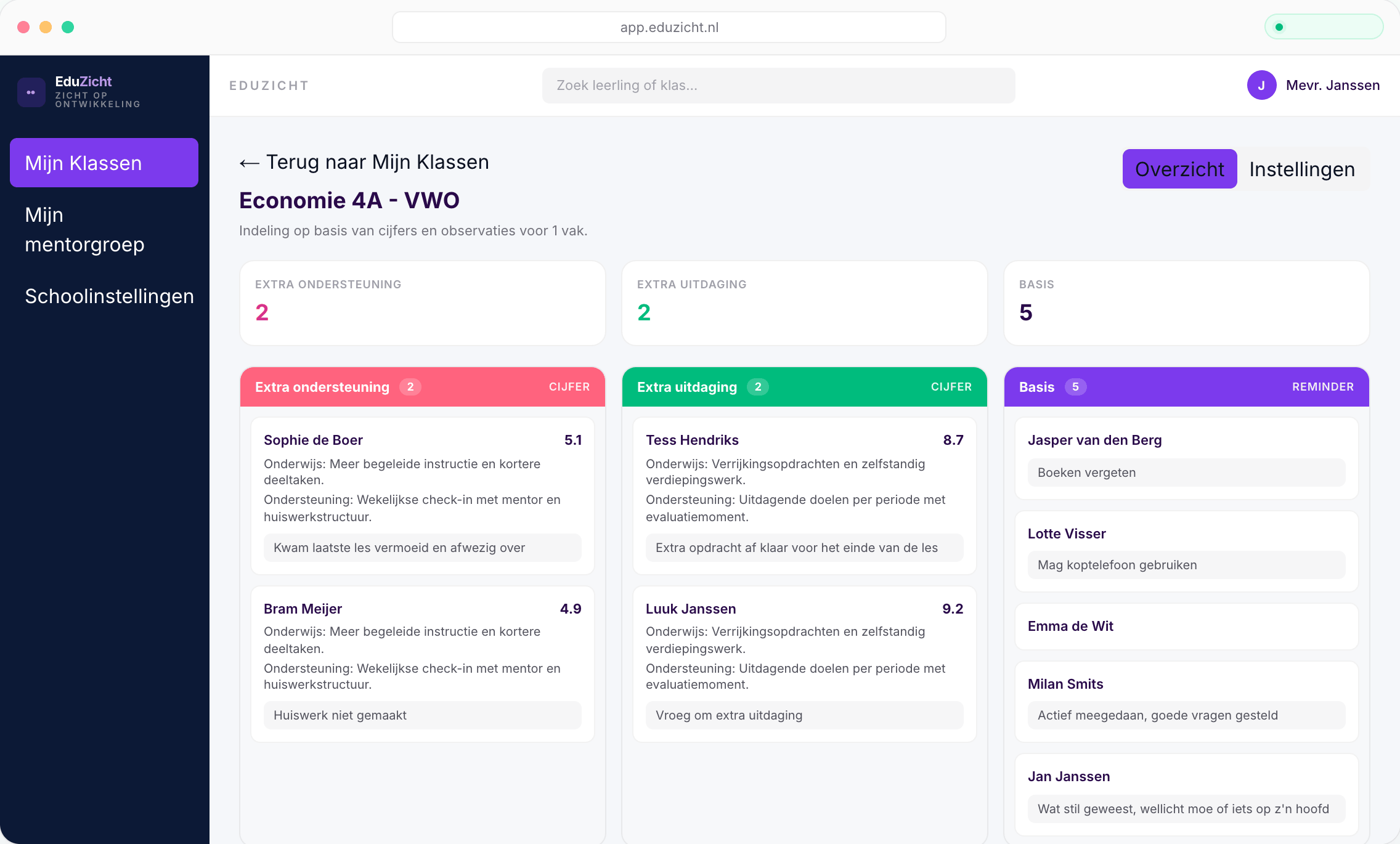This screenshot has width=1400, height=844.
Task: Click CIJFER label in Extra ondersteuning header
Action: 569,387
